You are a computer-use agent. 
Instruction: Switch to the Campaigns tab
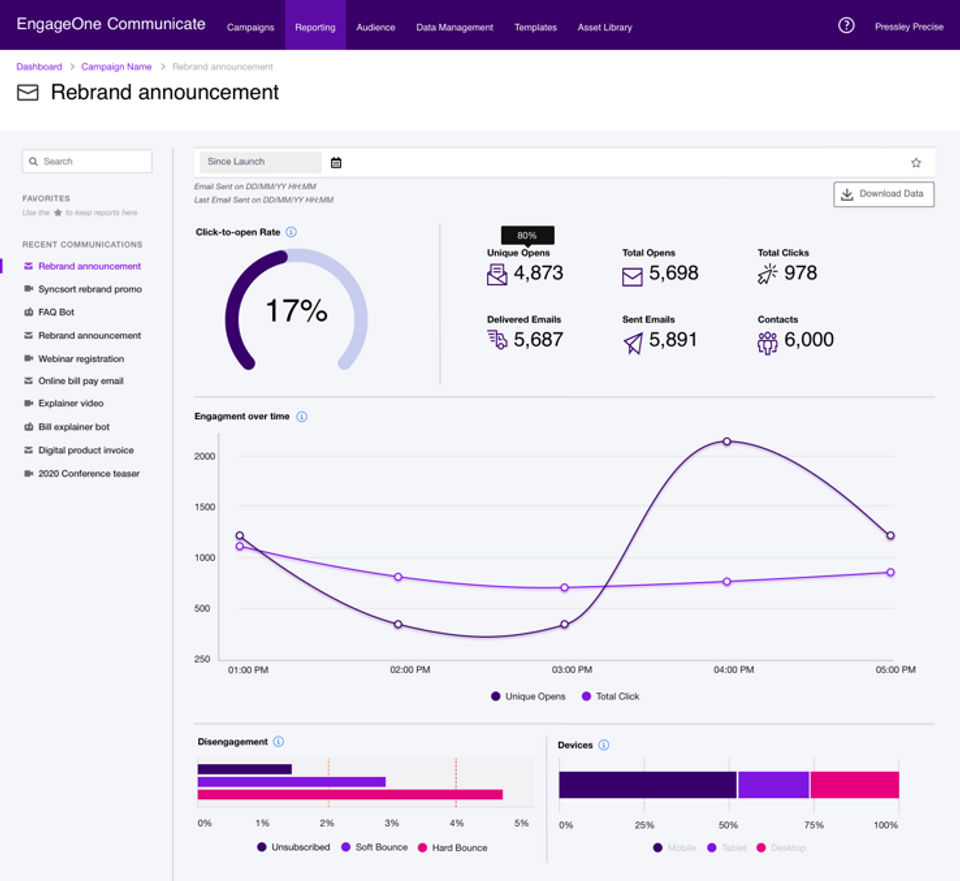click(x=250, y=27)
